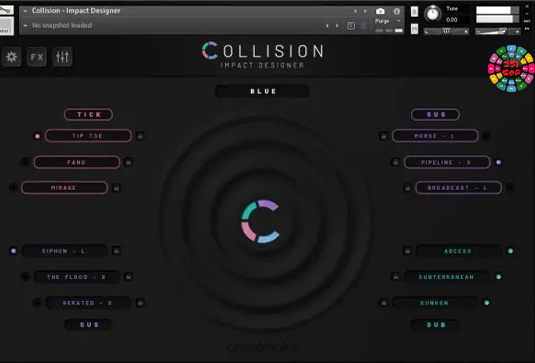This screenshot has width=535, height=363.
Task: Enable the FANG radio dot
Action: tap(25, 162)
